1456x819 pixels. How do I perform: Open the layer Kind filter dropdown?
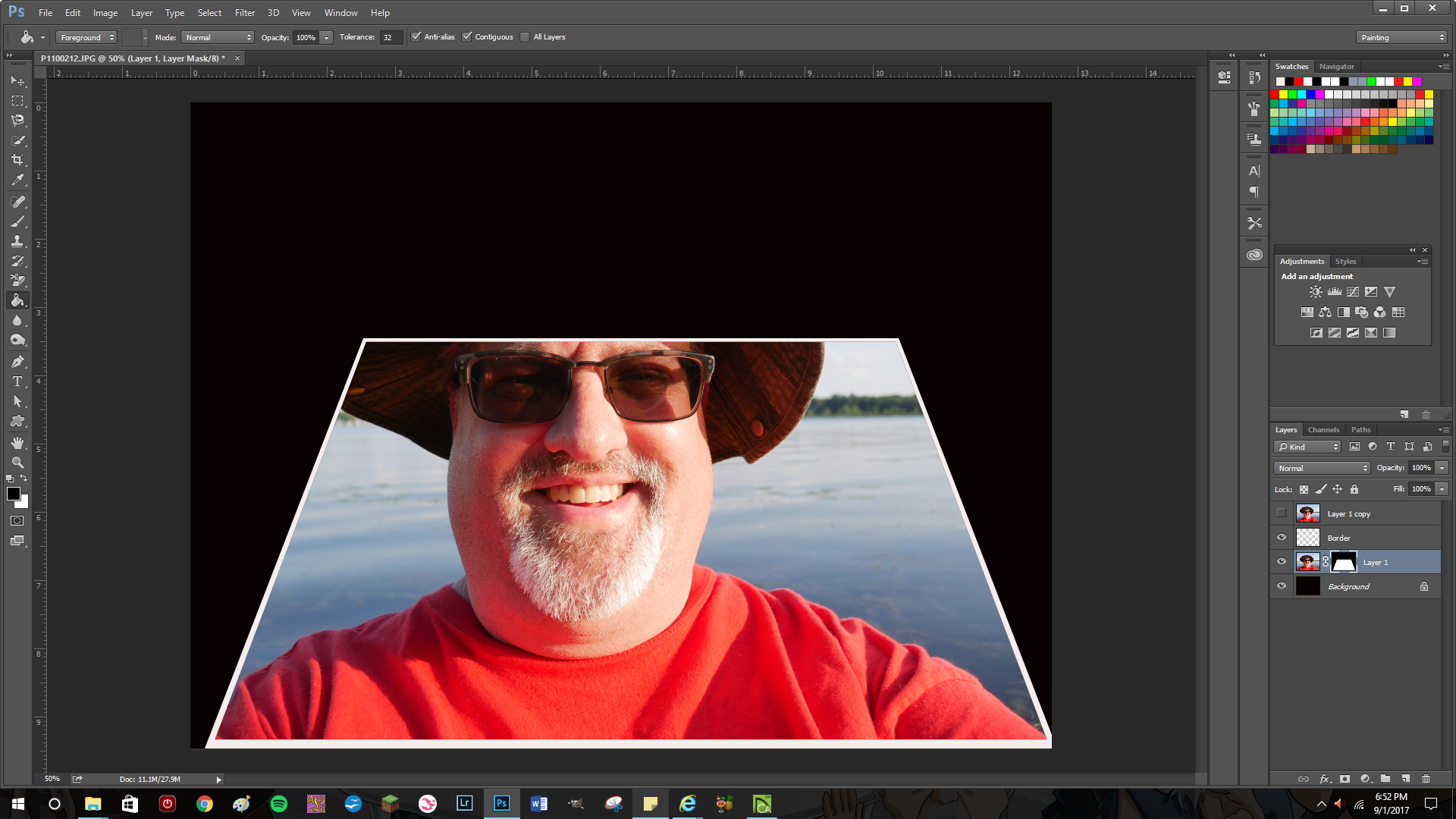click(1307, 447)
